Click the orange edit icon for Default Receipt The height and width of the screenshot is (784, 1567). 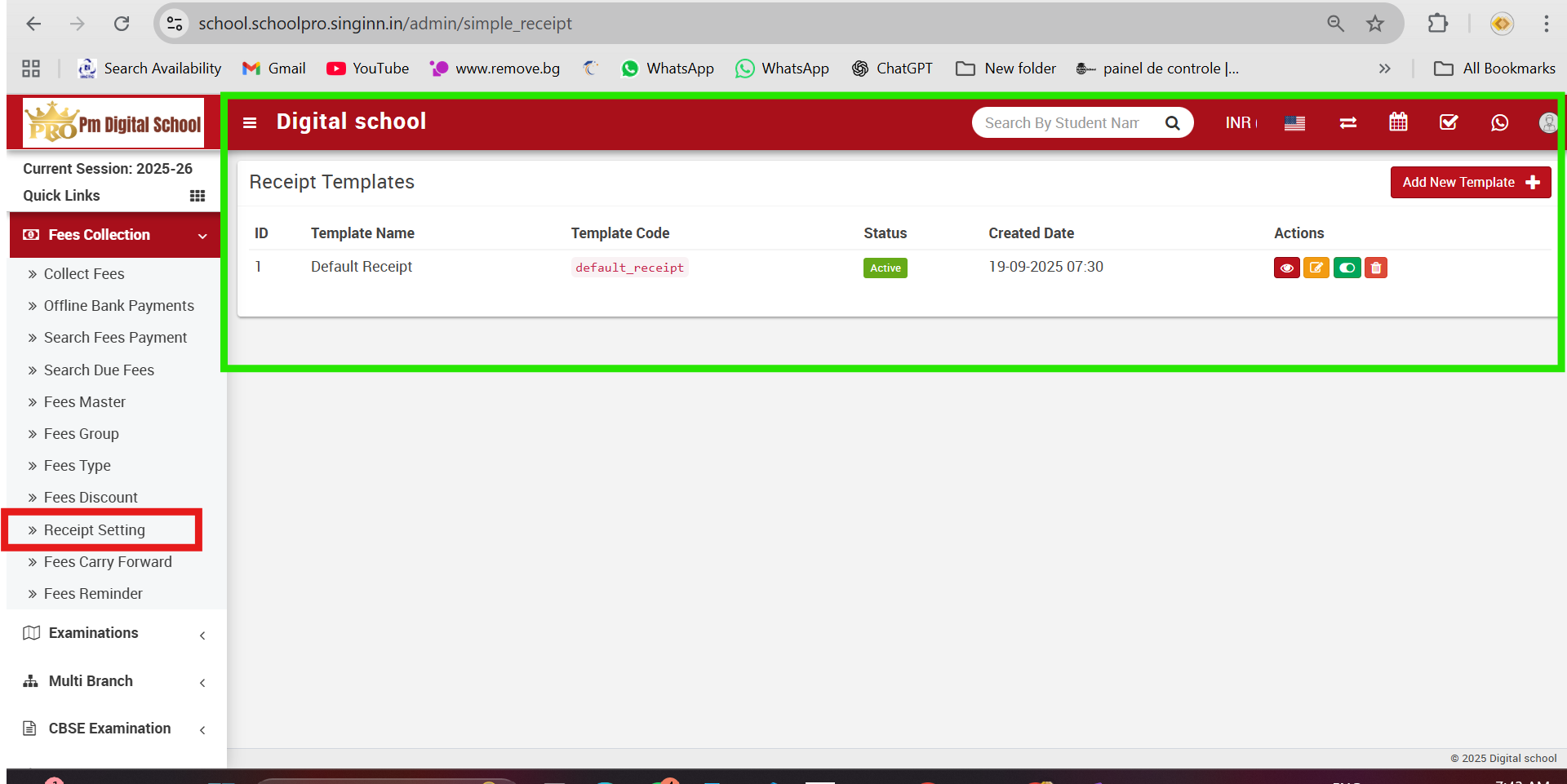coord(1316,268)
